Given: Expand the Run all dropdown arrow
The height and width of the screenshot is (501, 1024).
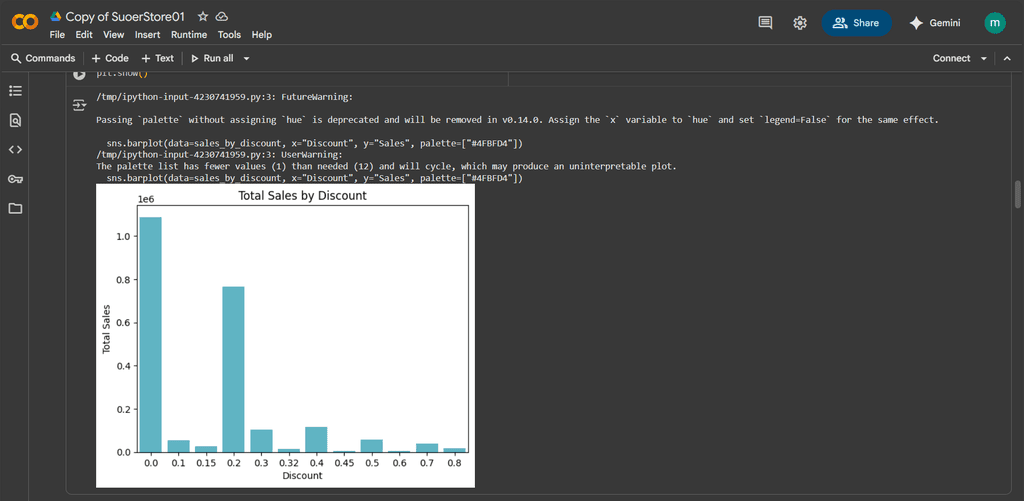Looking at the screenshot, I should click(x=246, y=58).
